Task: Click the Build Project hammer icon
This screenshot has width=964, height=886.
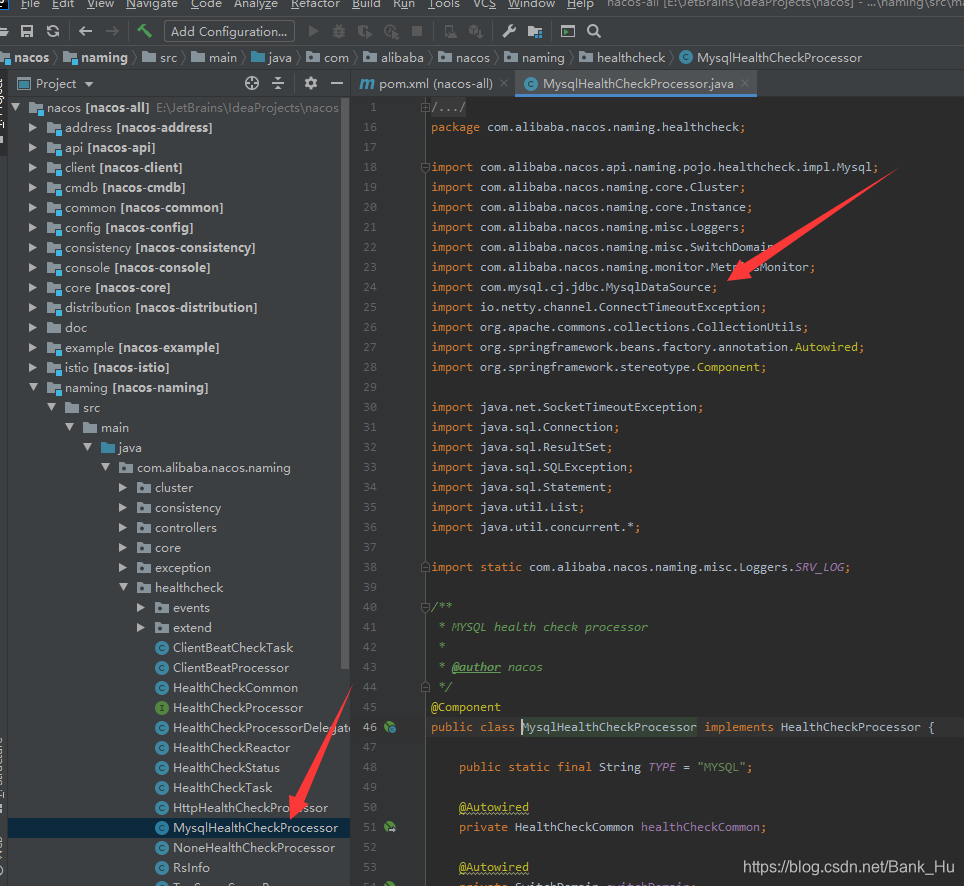Action: (144, 31)
